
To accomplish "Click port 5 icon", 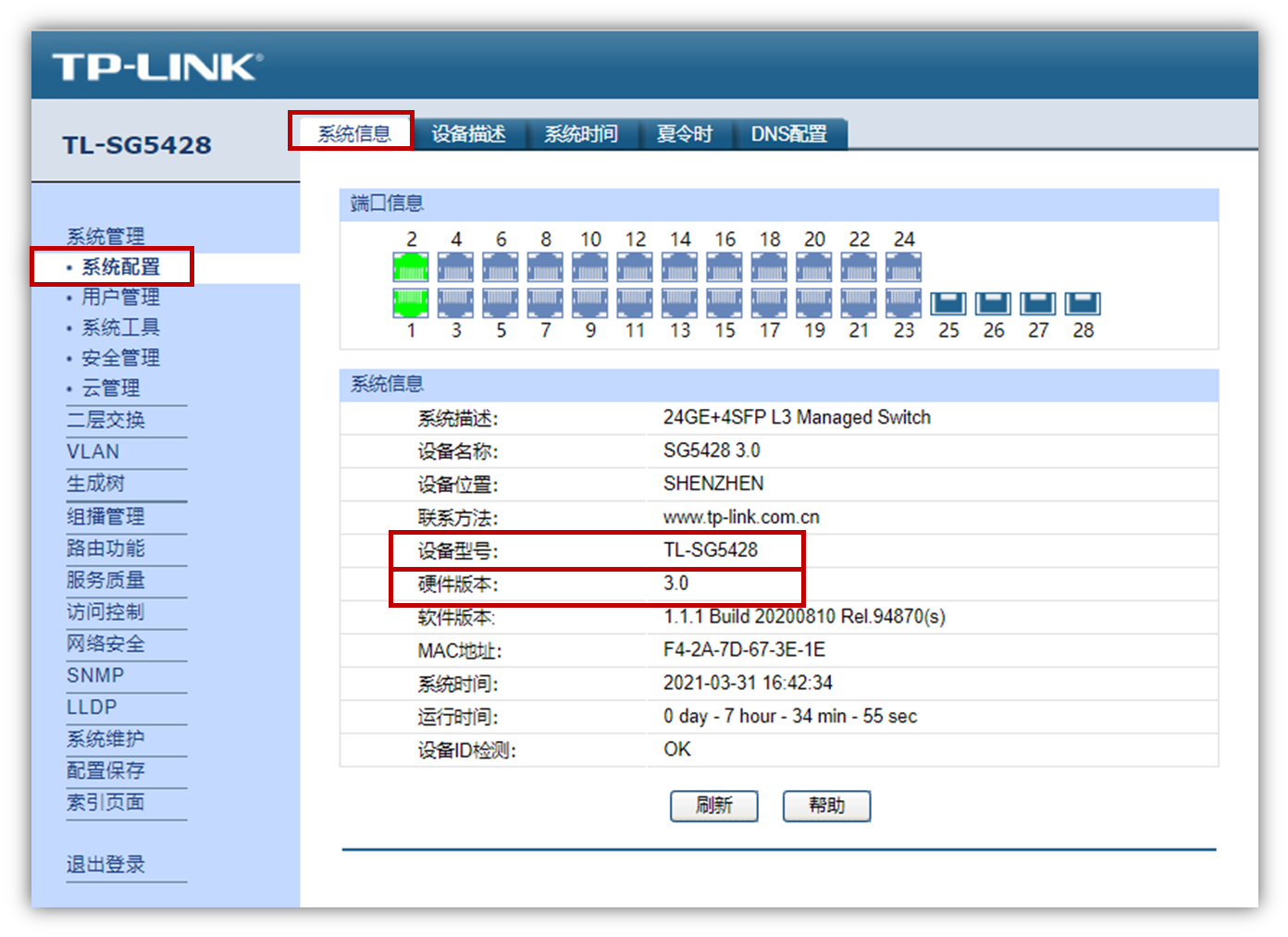I will pos(501,302).
